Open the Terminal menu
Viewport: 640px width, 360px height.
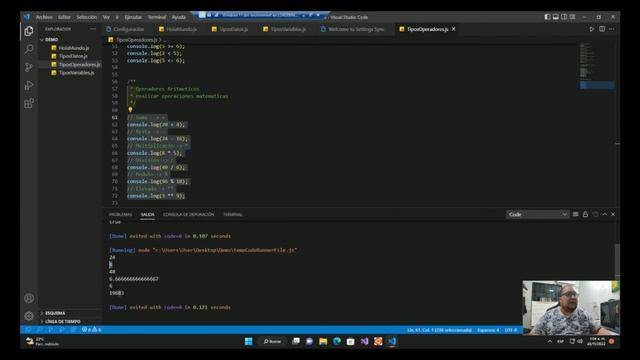point(157,17)
